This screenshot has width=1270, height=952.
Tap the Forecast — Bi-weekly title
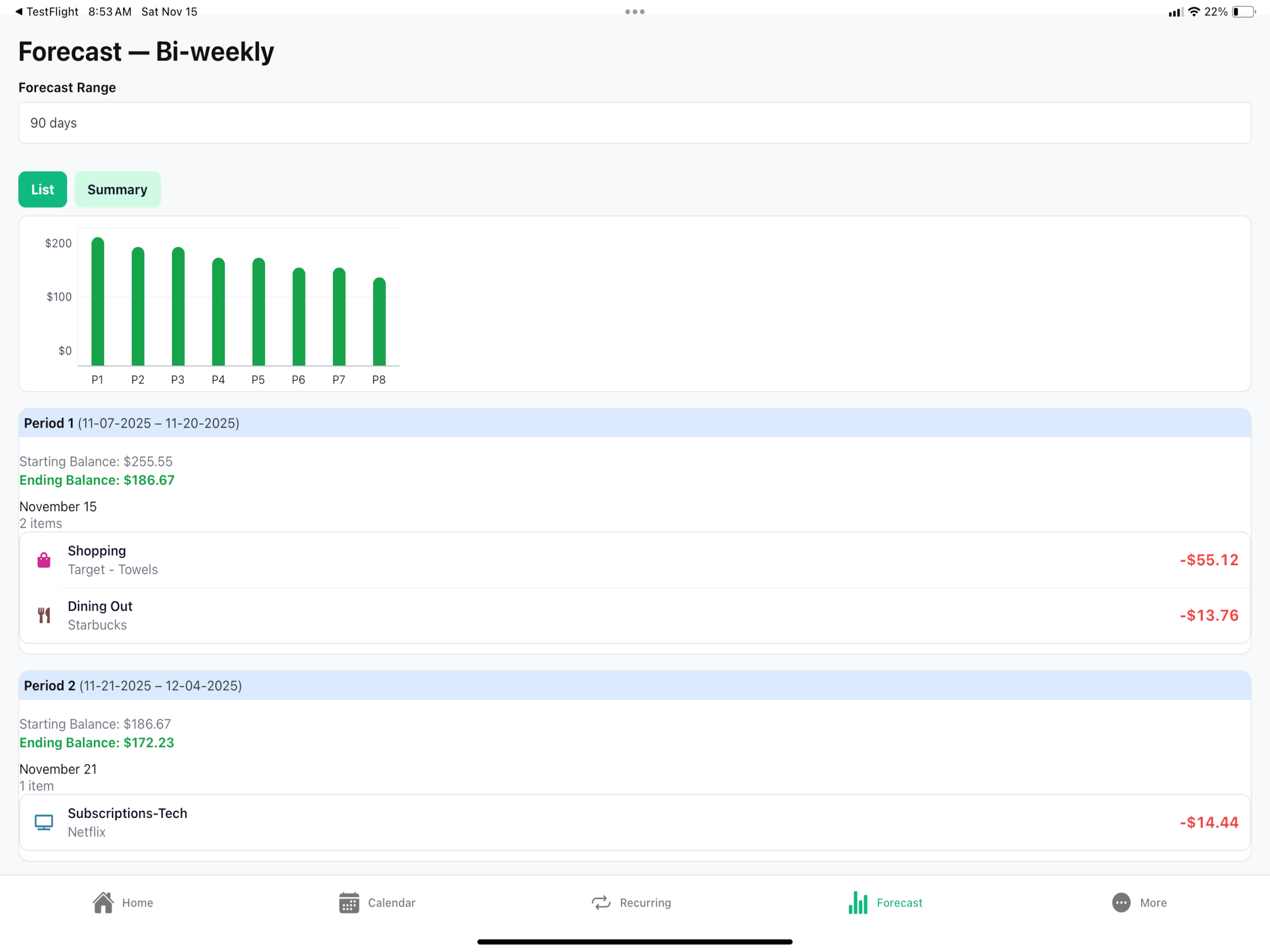(x=146, y=52)
